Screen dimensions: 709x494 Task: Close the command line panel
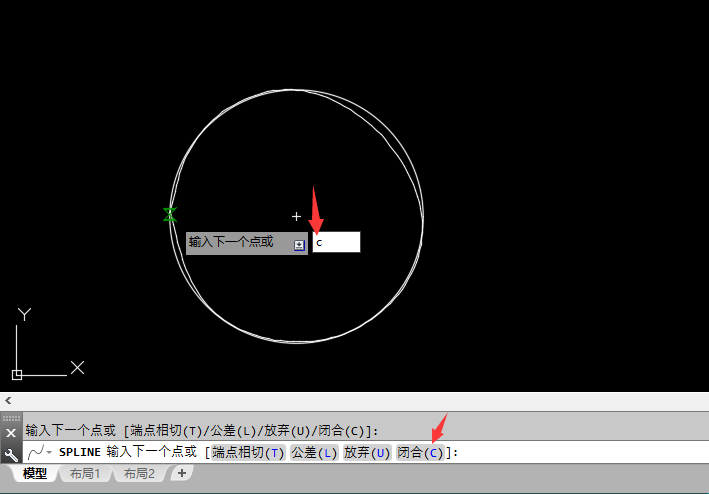tap(11, 433)
